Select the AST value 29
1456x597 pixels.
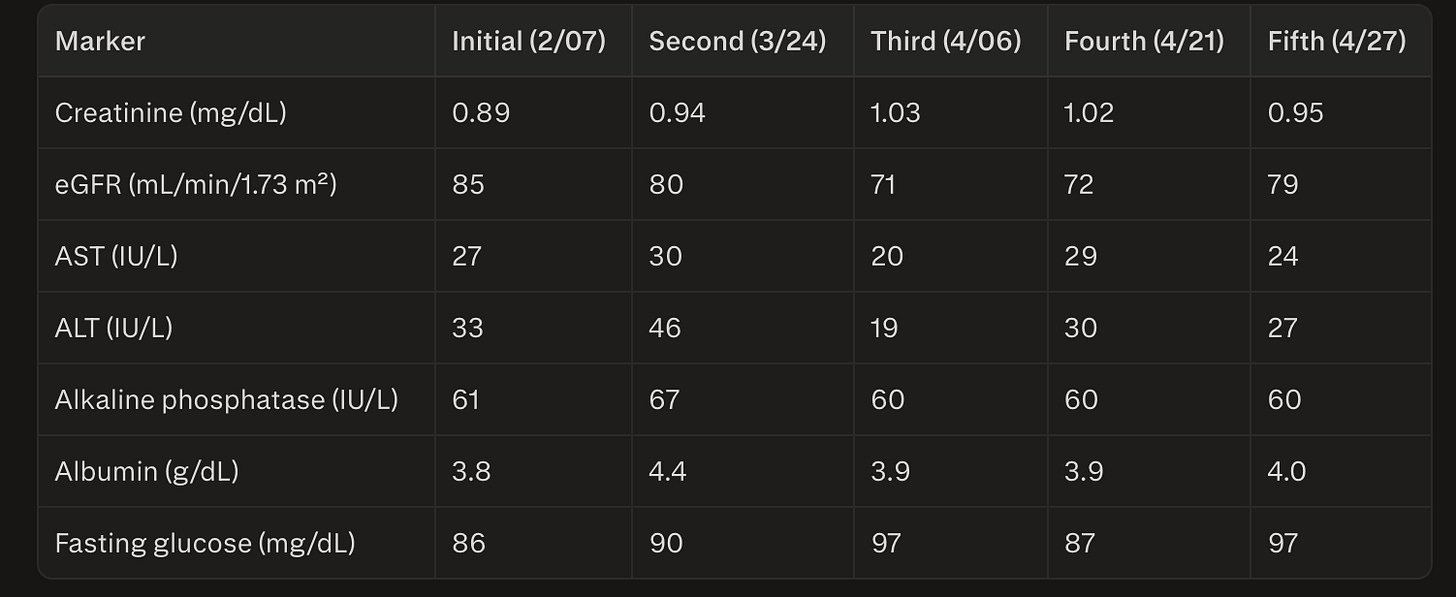tap(1081, 256)
